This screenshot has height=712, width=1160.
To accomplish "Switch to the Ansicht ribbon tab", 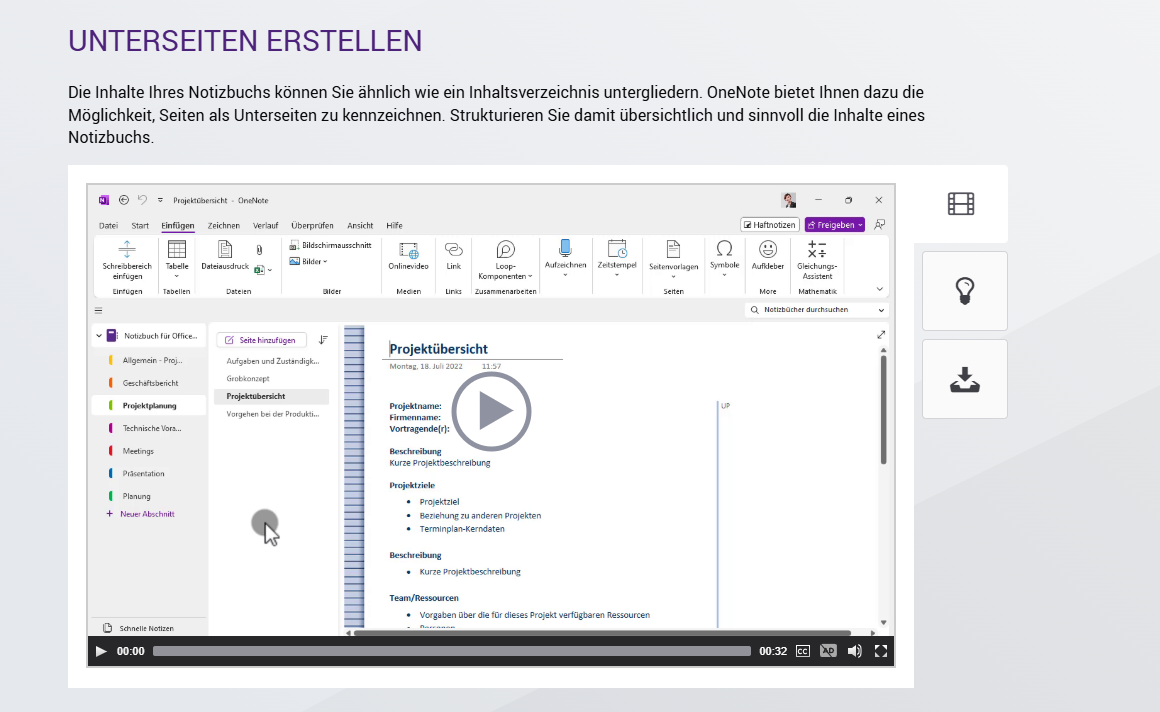I will [x=360, y=226].
